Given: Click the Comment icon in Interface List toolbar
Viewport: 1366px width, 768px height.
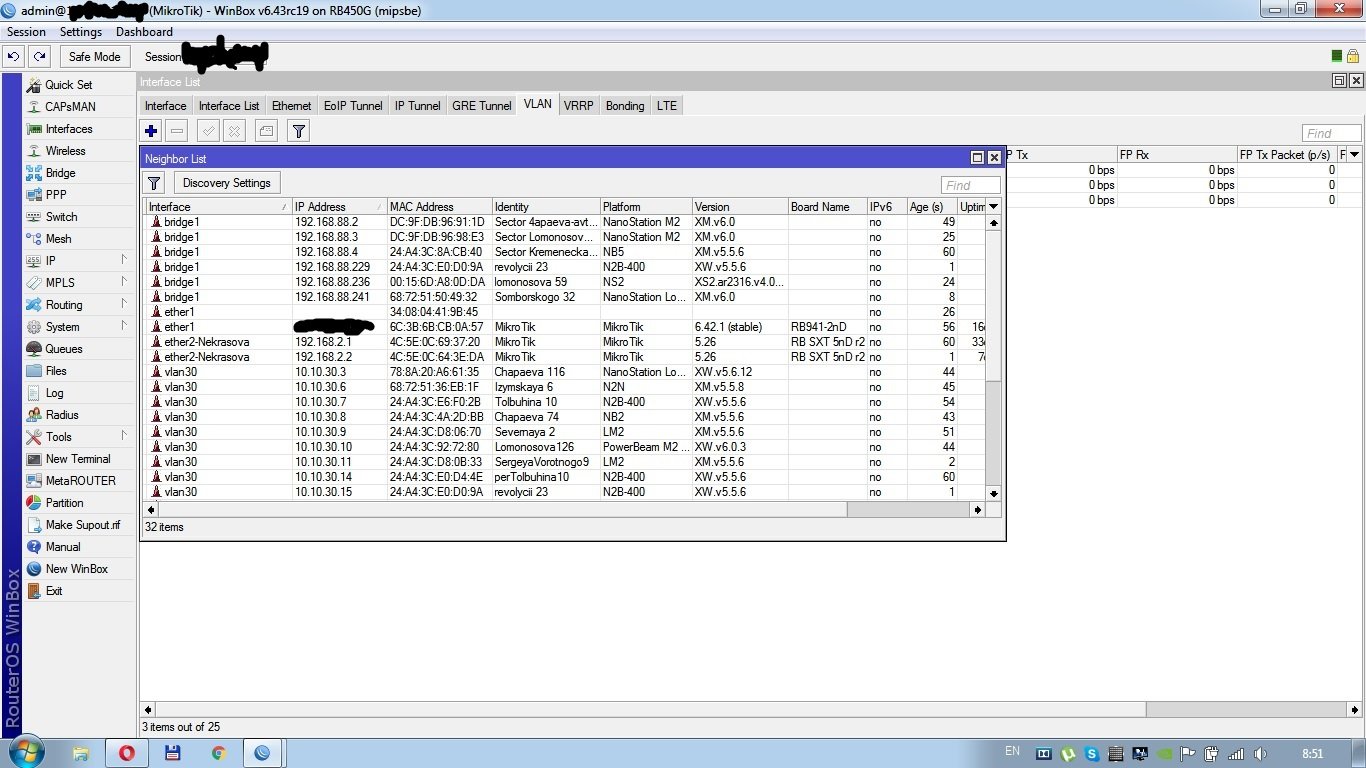Looking at the screenshot, I should (266, 131).
